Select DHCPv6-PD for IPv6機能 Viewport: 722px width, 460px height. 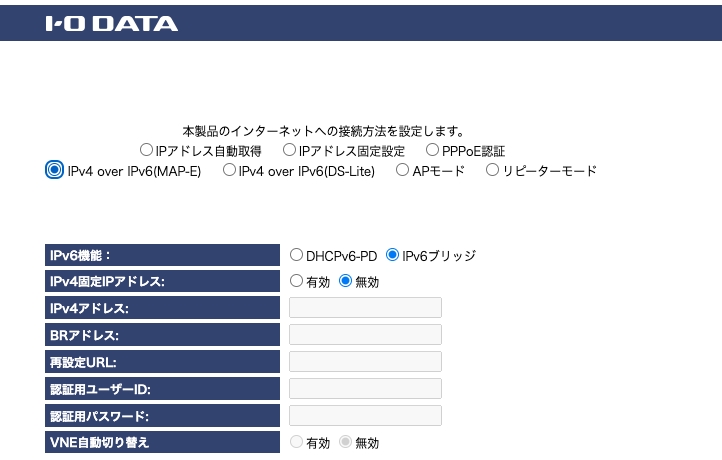(297, 255)
